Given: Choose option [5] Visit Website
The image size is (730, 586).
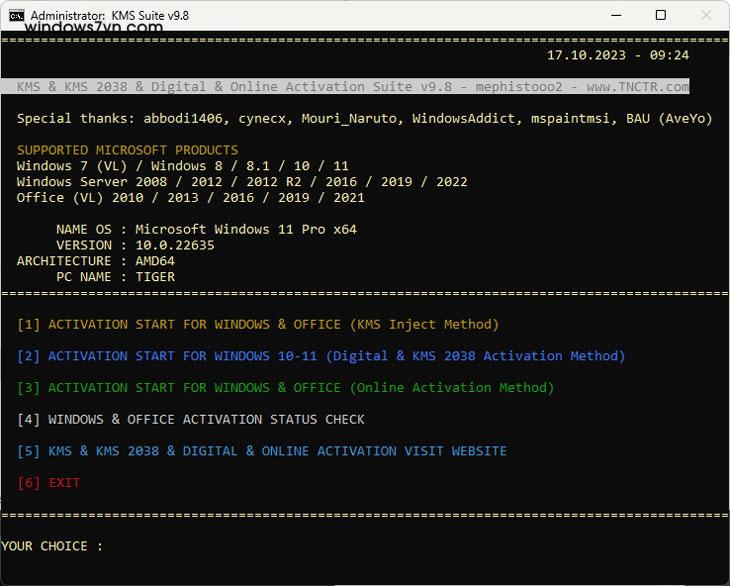Looking at the screenshot, I should pos(262,451).
